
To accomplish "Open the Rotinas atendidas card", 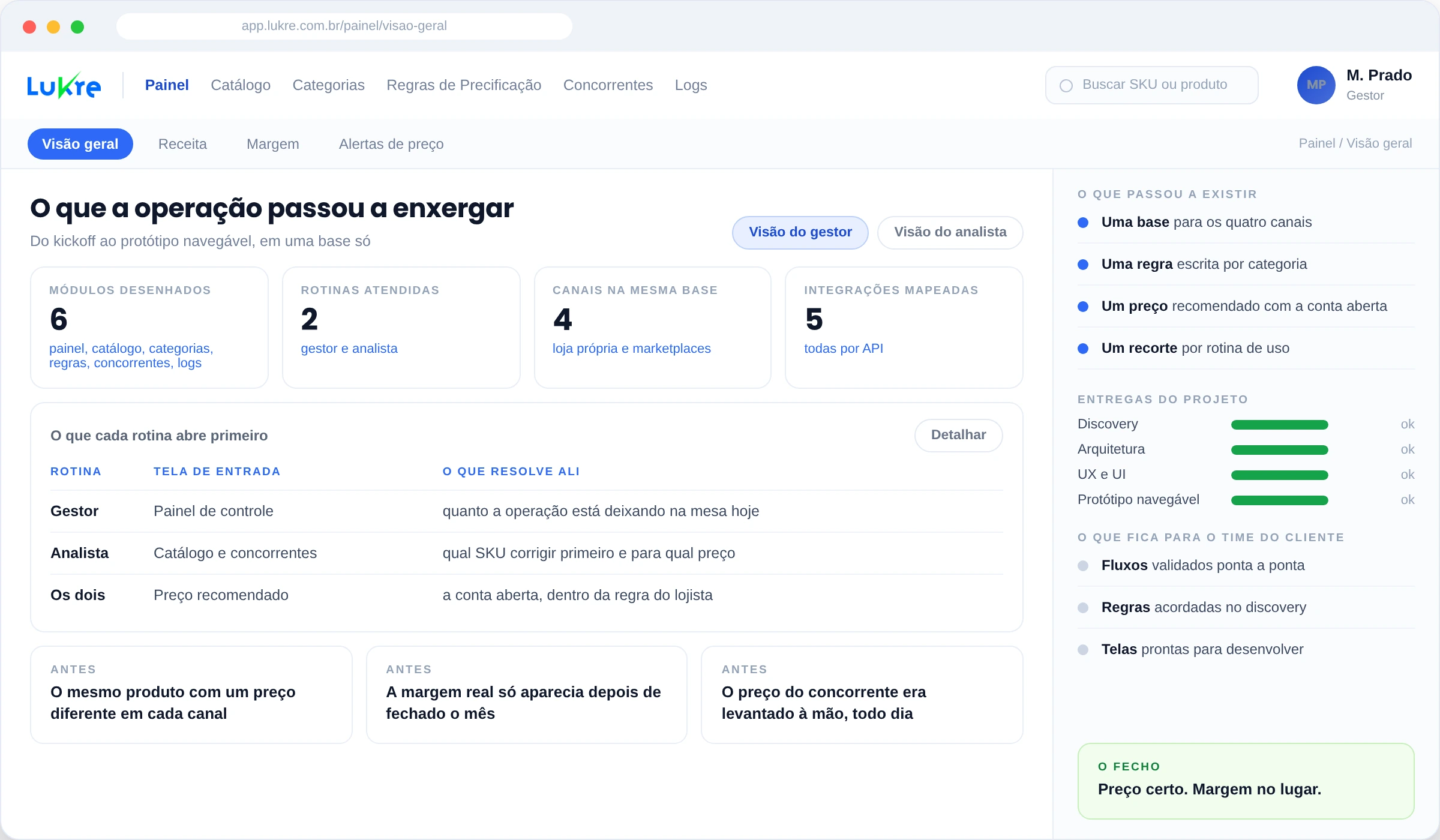I will click(x=401, y=328).
